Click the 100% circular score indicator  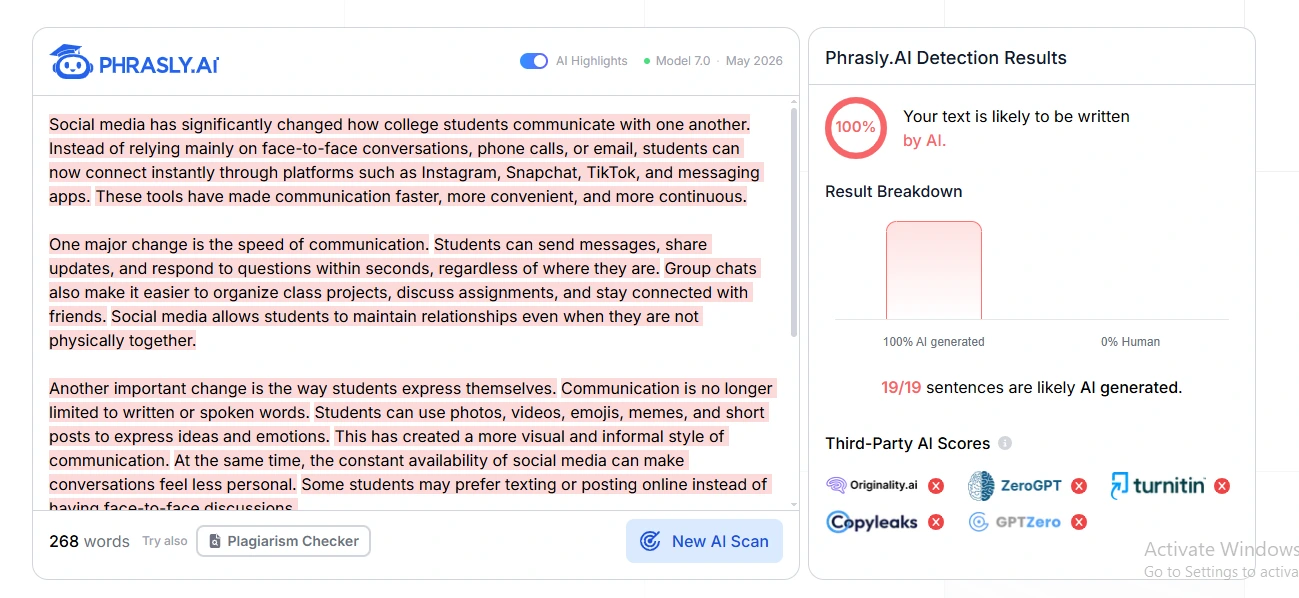coord(856,127)
